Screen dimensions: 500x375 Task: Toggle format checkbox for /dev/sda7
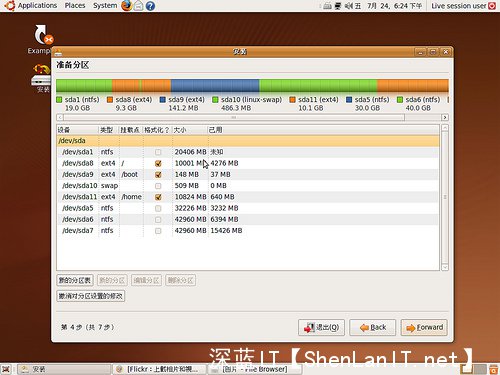click(x=158, y=231)
